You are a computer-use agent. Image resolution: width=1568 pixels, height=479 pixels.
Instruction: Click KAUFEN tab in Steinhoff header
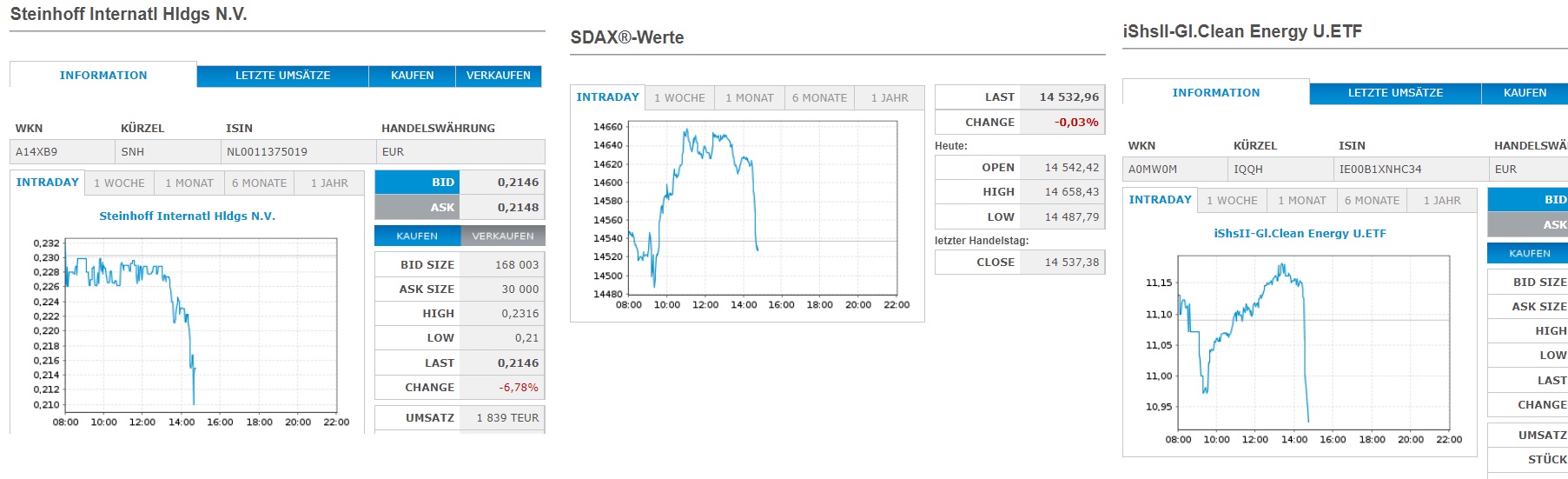point(412,76)
